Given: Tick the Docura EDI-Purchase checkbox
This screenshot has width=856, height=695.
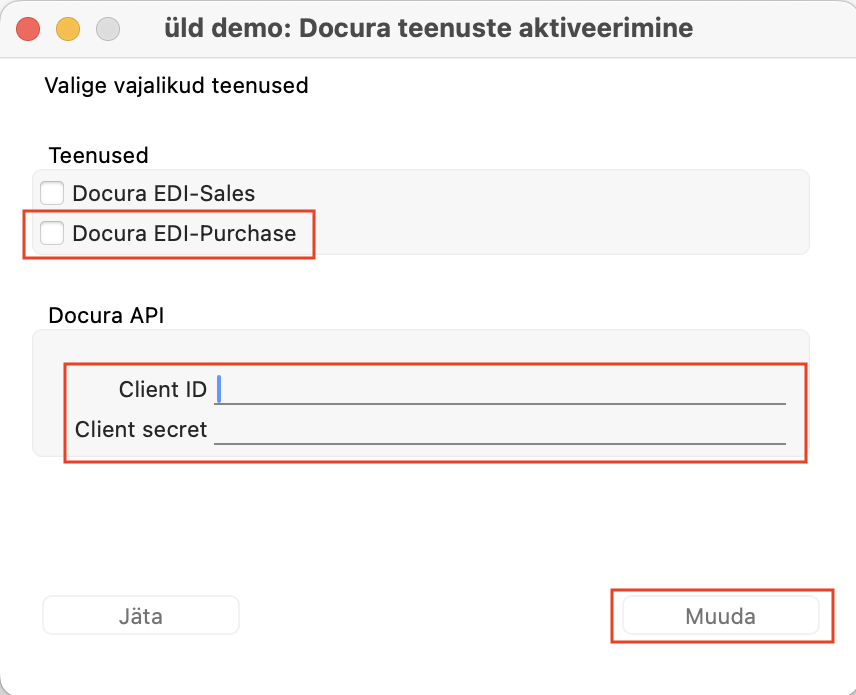Looking at the screenshot, I should (x=52, y=233).
